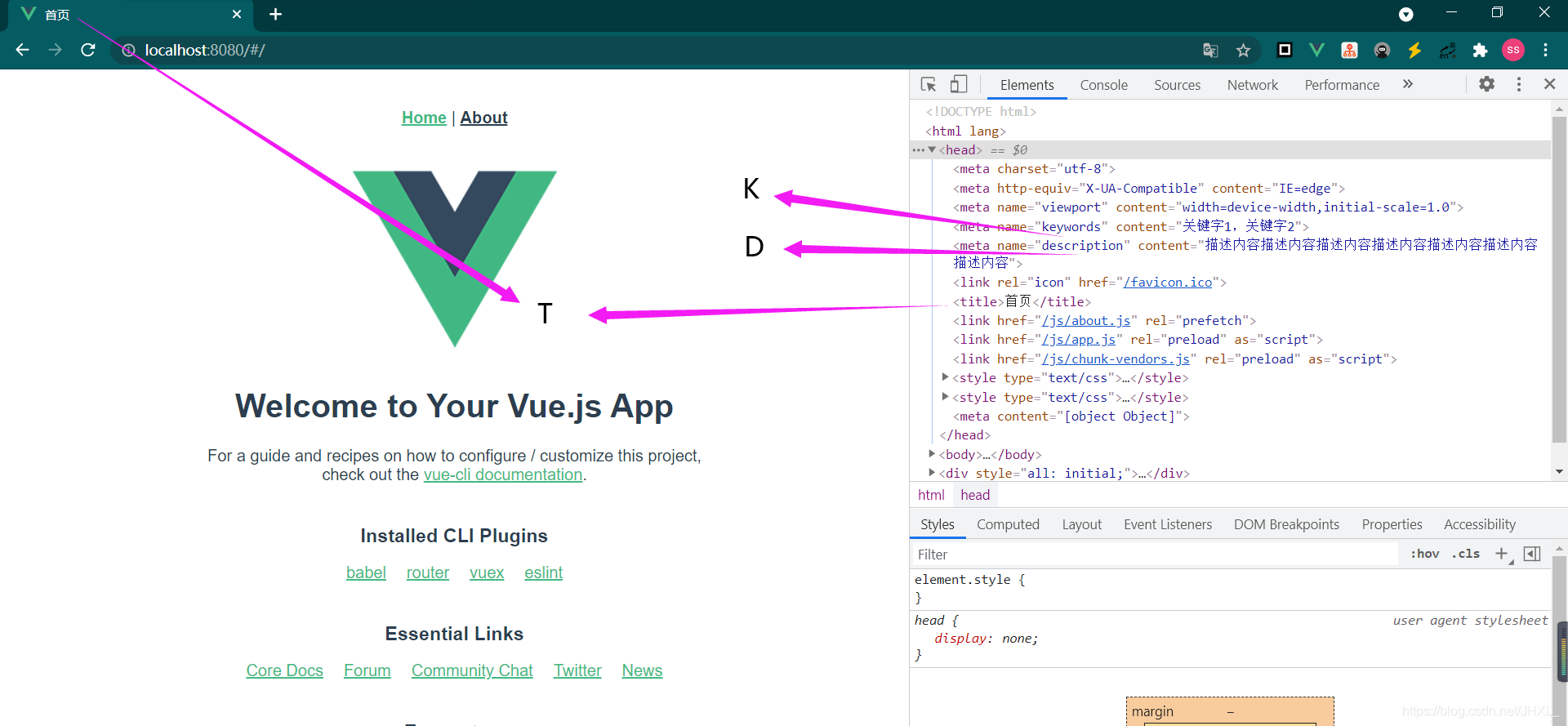1568x726 pixels.
Task: Toggle the .cls classes button
Action: tap(1467, 554)
